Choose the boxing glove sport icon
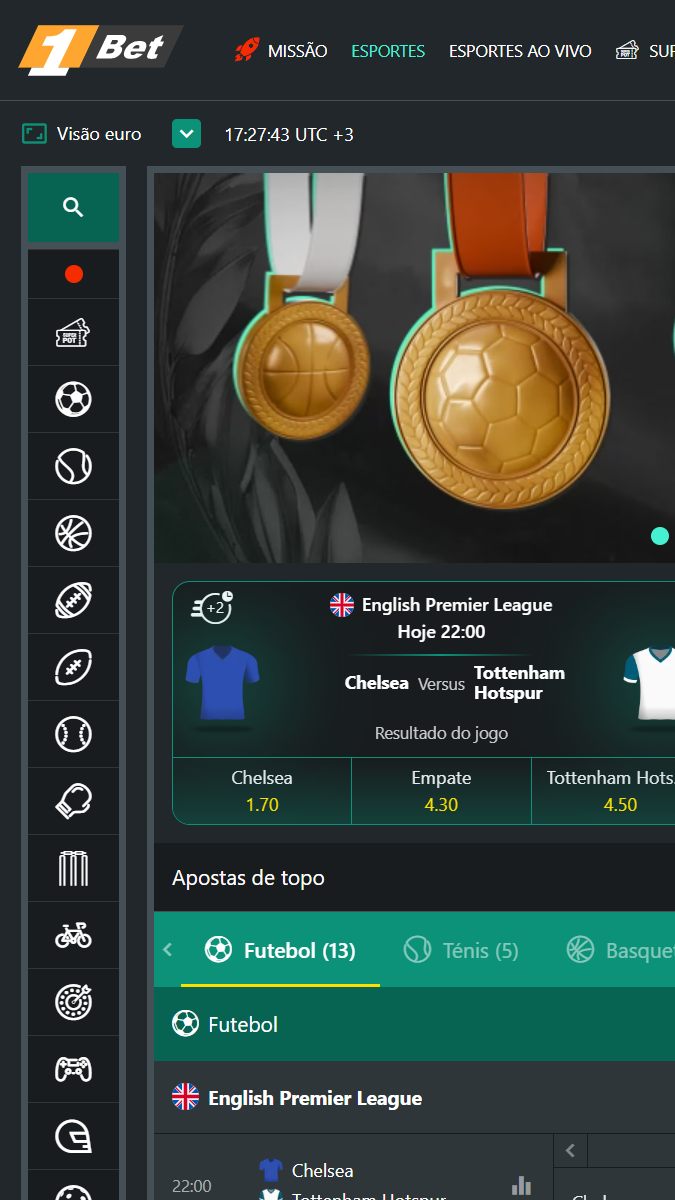Screen dimensions: 675x1200 pos(73,802)
